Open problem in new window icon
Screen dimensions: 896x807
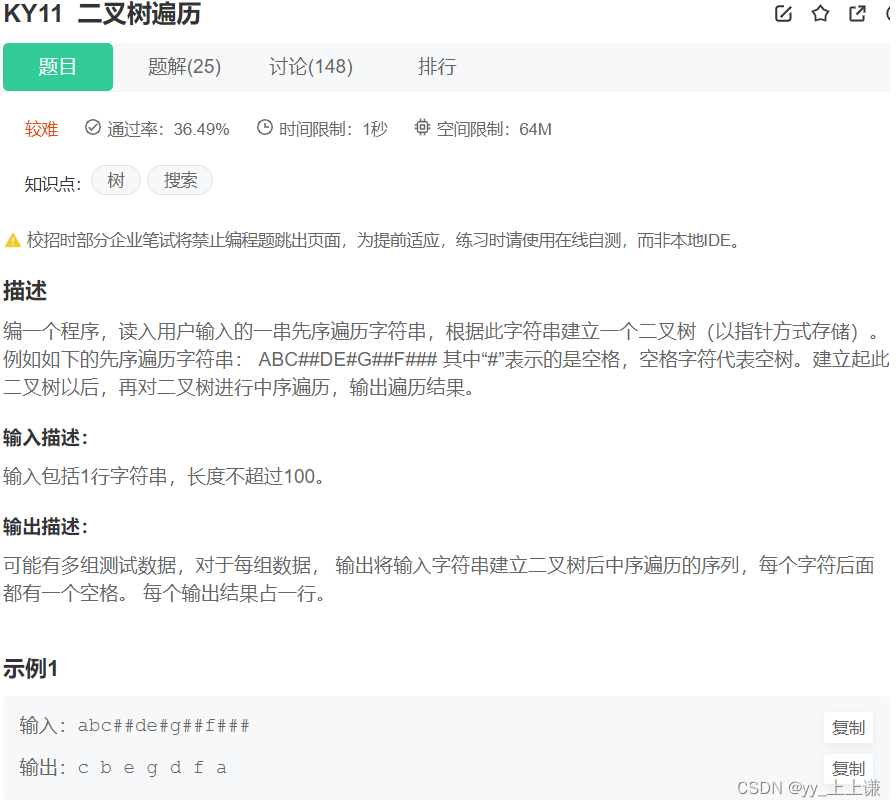(856, 14)
